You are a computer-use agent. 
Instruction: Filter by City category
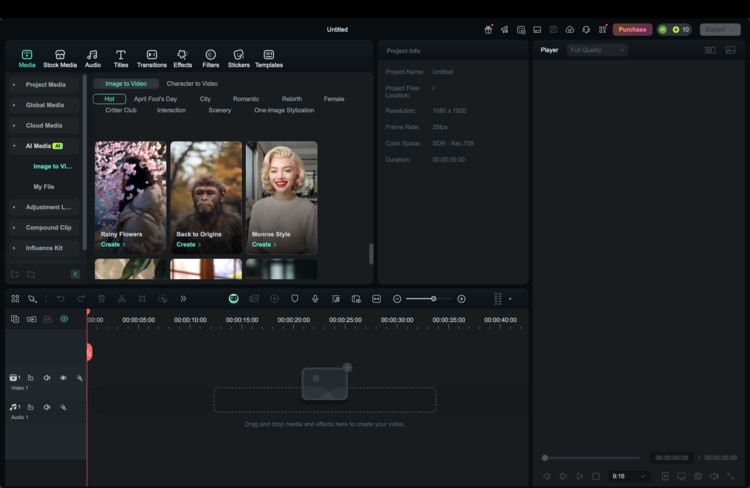[205, 99]
